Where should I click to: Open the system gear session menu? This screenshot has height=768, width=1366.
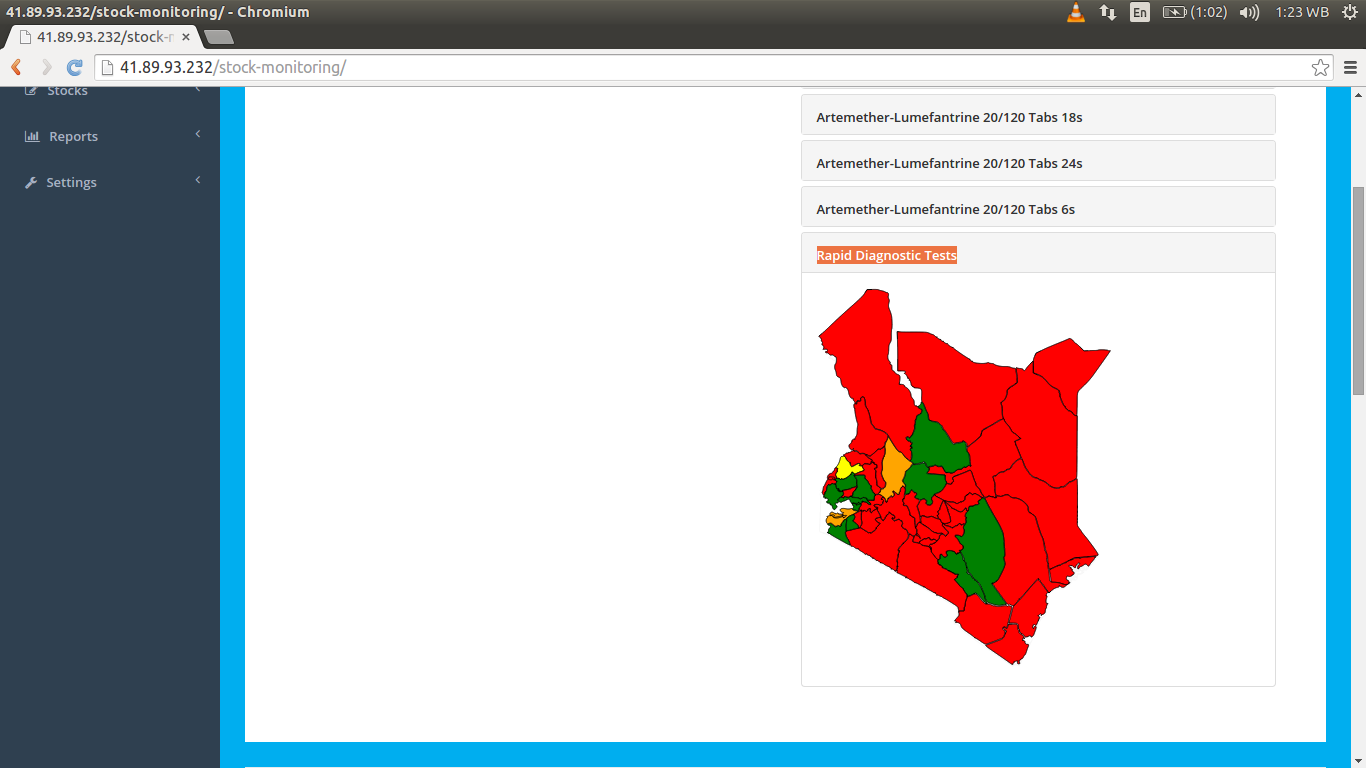(1350, 12)
